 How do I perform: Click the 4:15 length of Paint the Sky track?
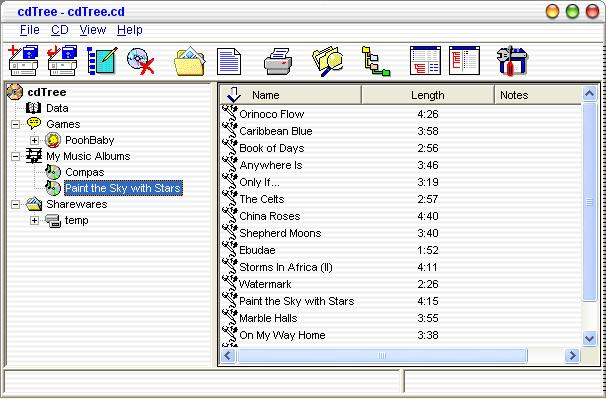click(428, 301)
